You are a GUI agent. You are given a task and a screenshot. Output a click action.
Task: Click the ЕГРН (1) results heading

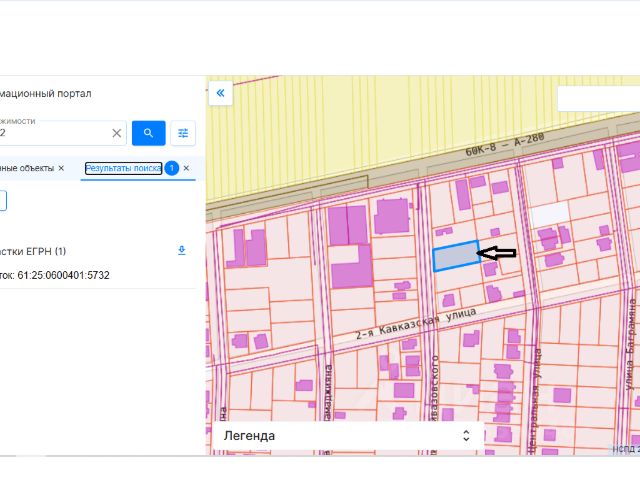[x=33, y=251]
